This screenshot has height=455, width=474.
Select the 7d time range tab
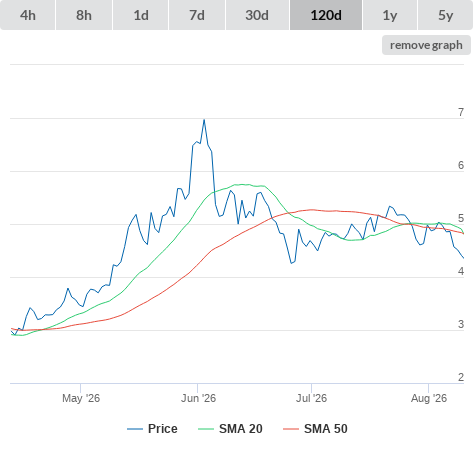[197, 15]
